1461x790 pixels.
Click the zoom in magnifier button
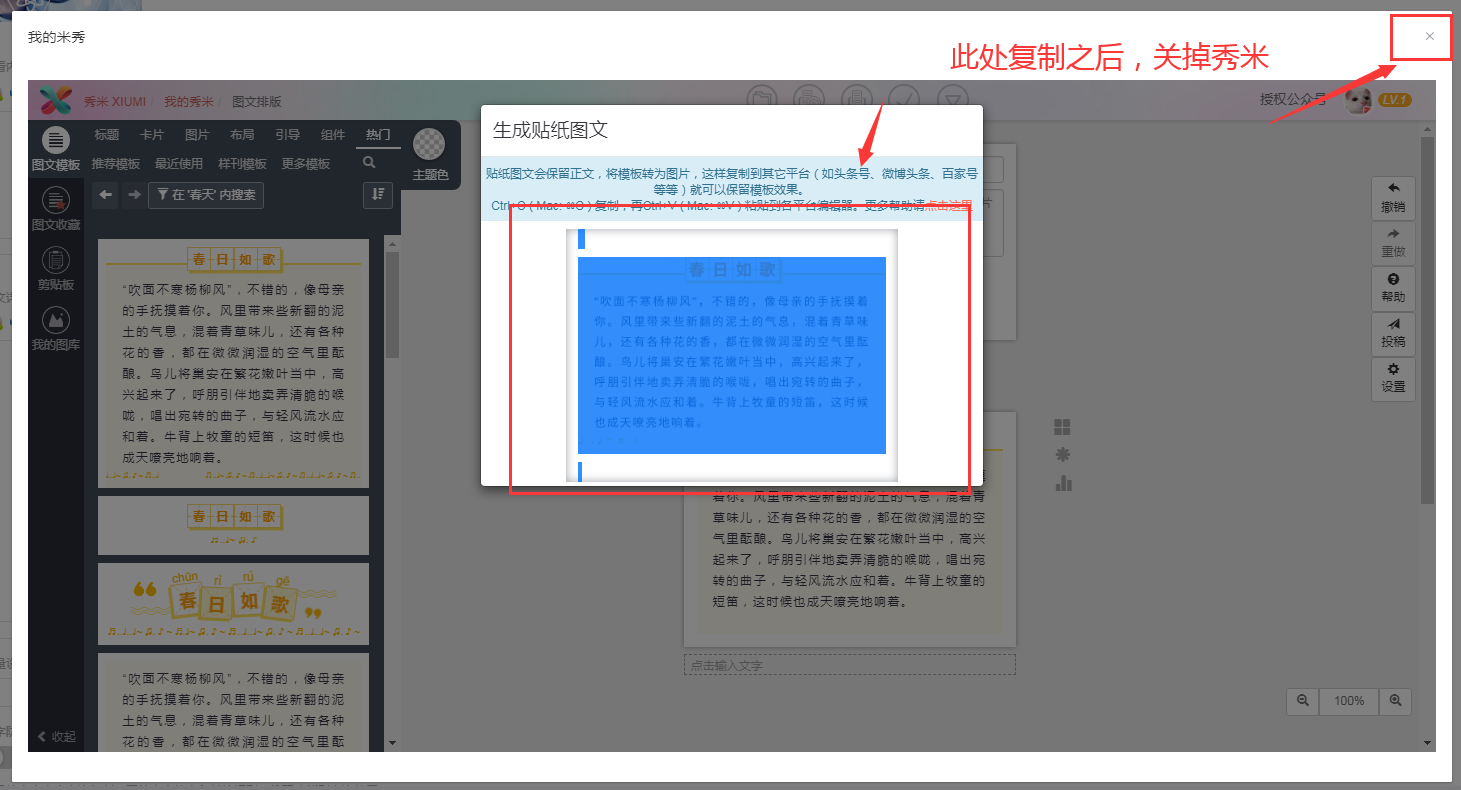tap(1396, 701)
